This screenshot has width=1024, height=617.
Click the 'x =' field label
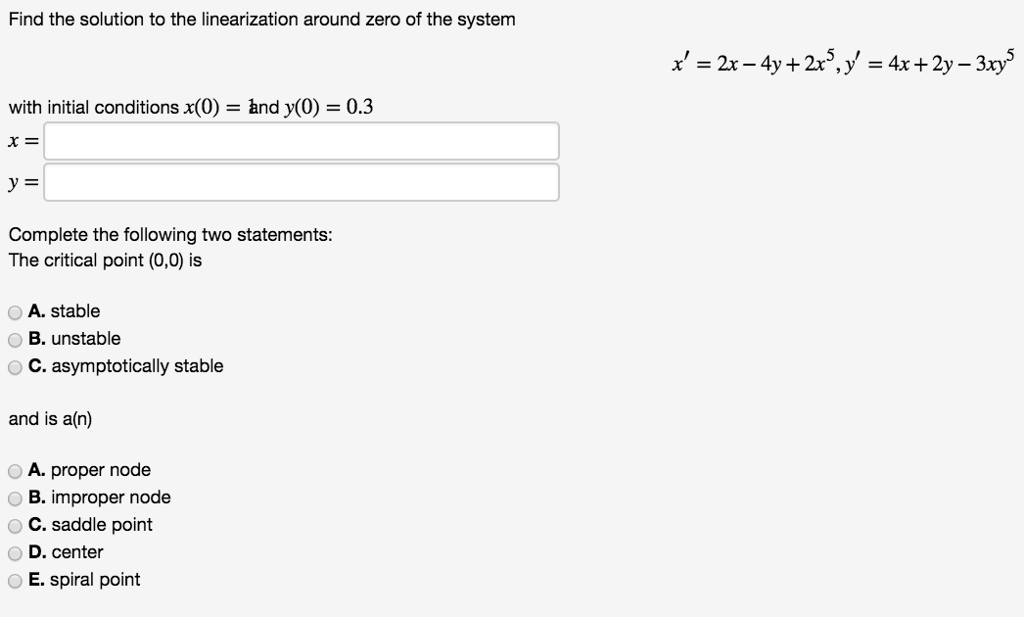[x=20, y=140]
